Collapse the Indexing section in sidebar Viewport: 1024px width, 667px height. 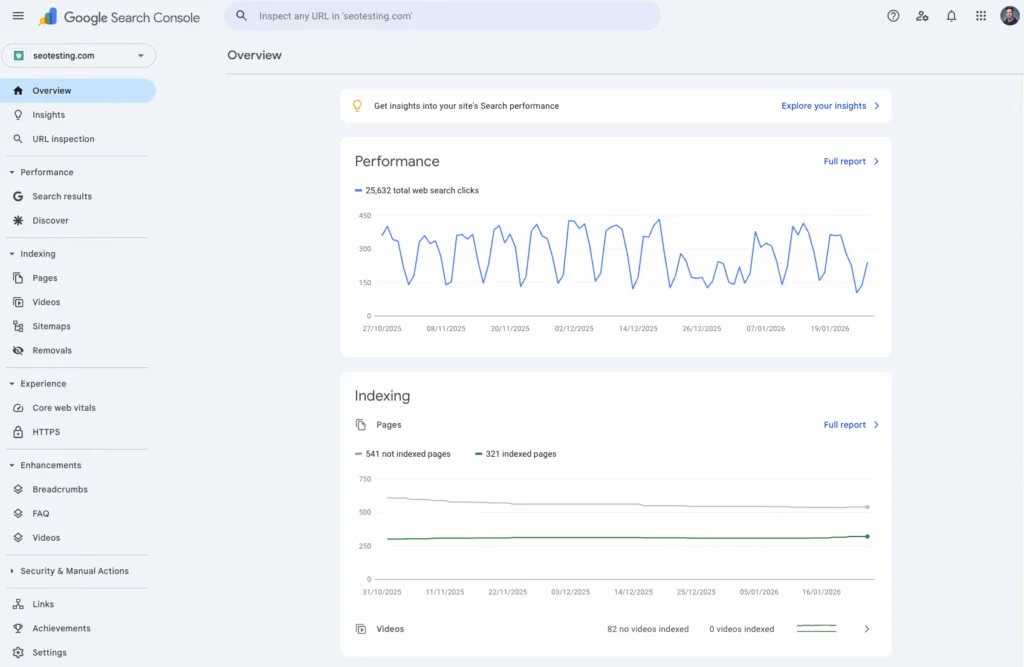tap(36, 253)
